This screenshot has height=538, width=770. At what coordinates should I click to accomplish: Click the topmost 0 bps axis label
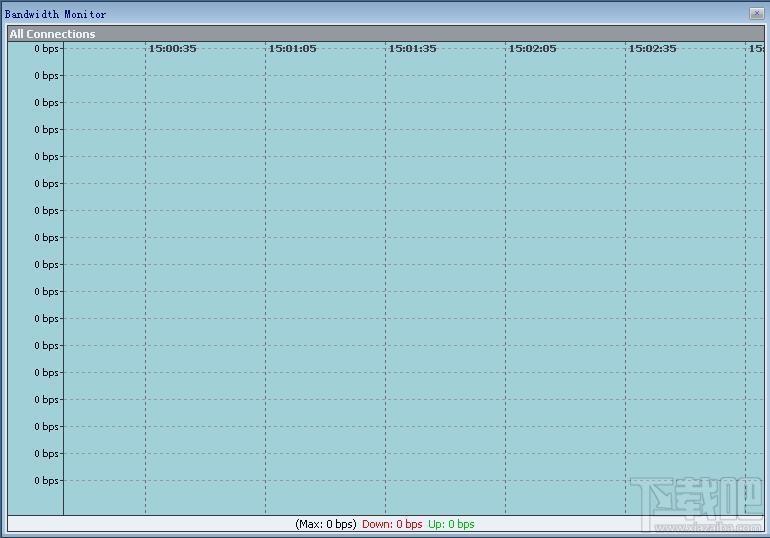point(47,48)
